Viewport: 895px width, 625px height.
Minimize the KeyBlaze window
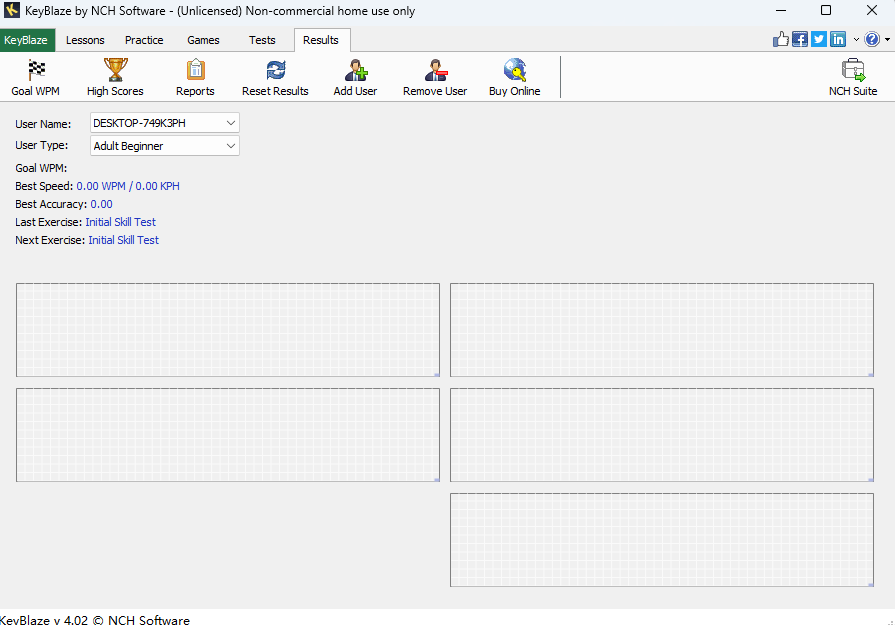coord(781,10)
